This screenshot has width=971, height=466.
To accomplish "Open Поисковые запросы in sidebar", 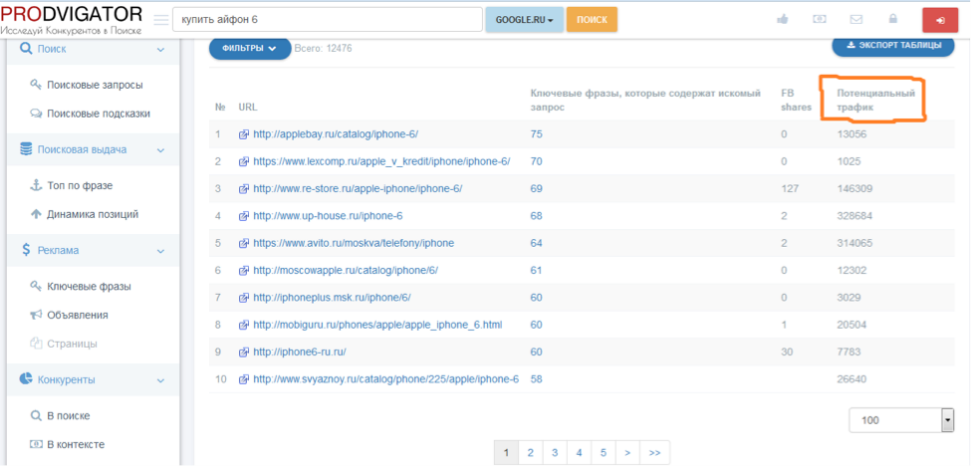I will pos(95,85).
